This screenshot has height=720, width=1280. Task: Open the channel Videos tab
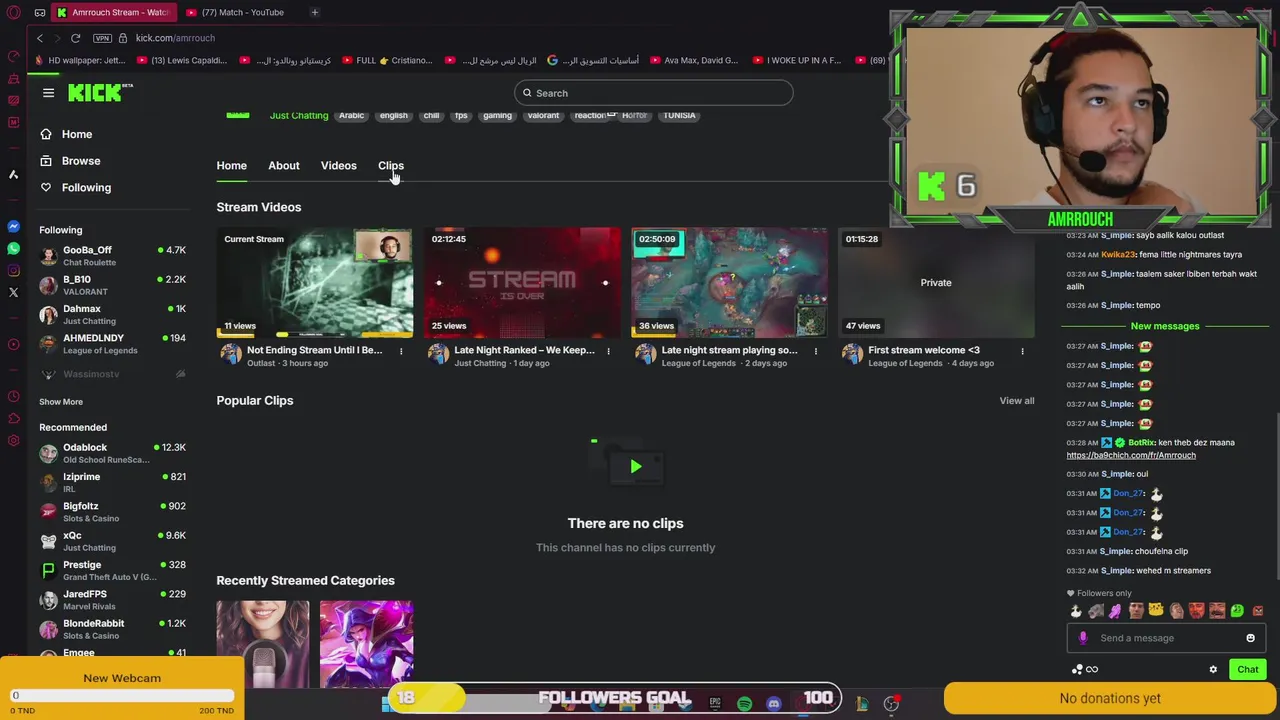click(x=338, y=166)
